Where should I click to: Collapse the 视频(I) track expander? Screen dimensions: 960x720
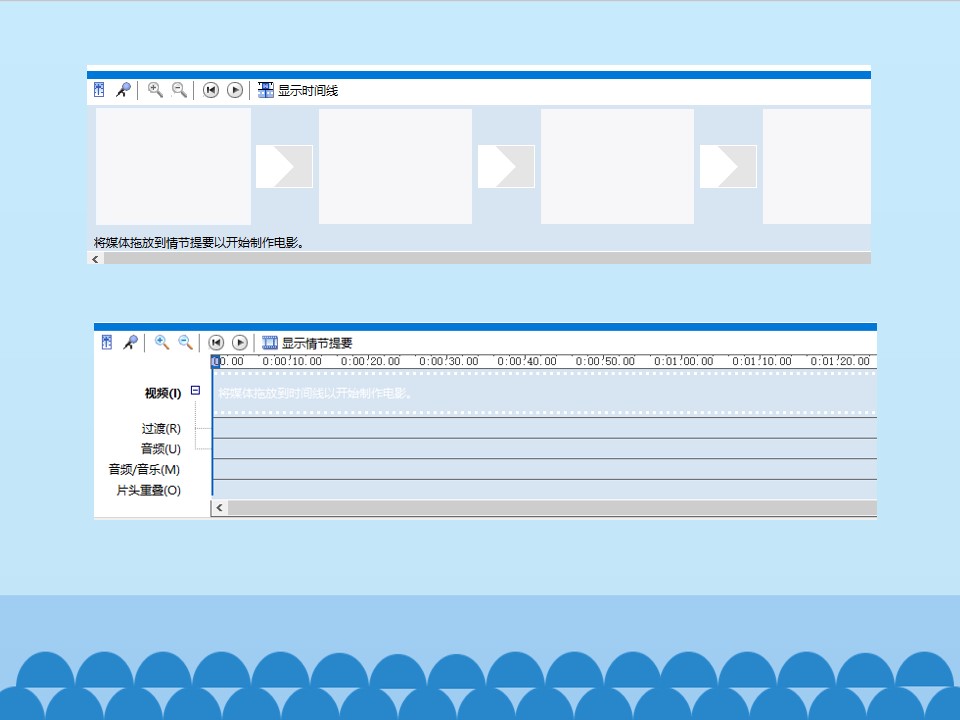click(x=195, y=390)
